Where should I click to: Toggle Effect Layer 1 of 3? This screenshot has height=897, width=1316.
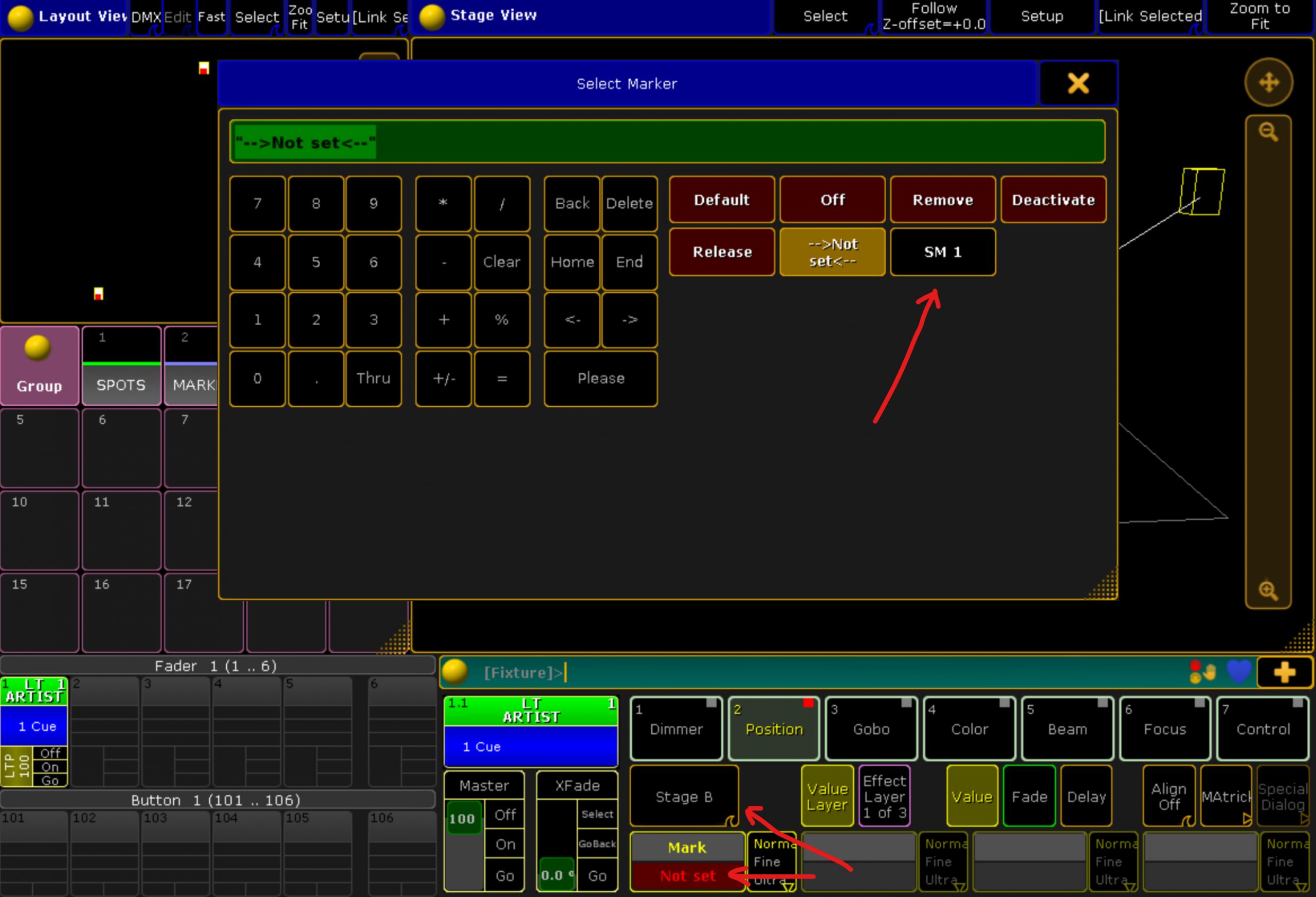click(x=885, y=796)
